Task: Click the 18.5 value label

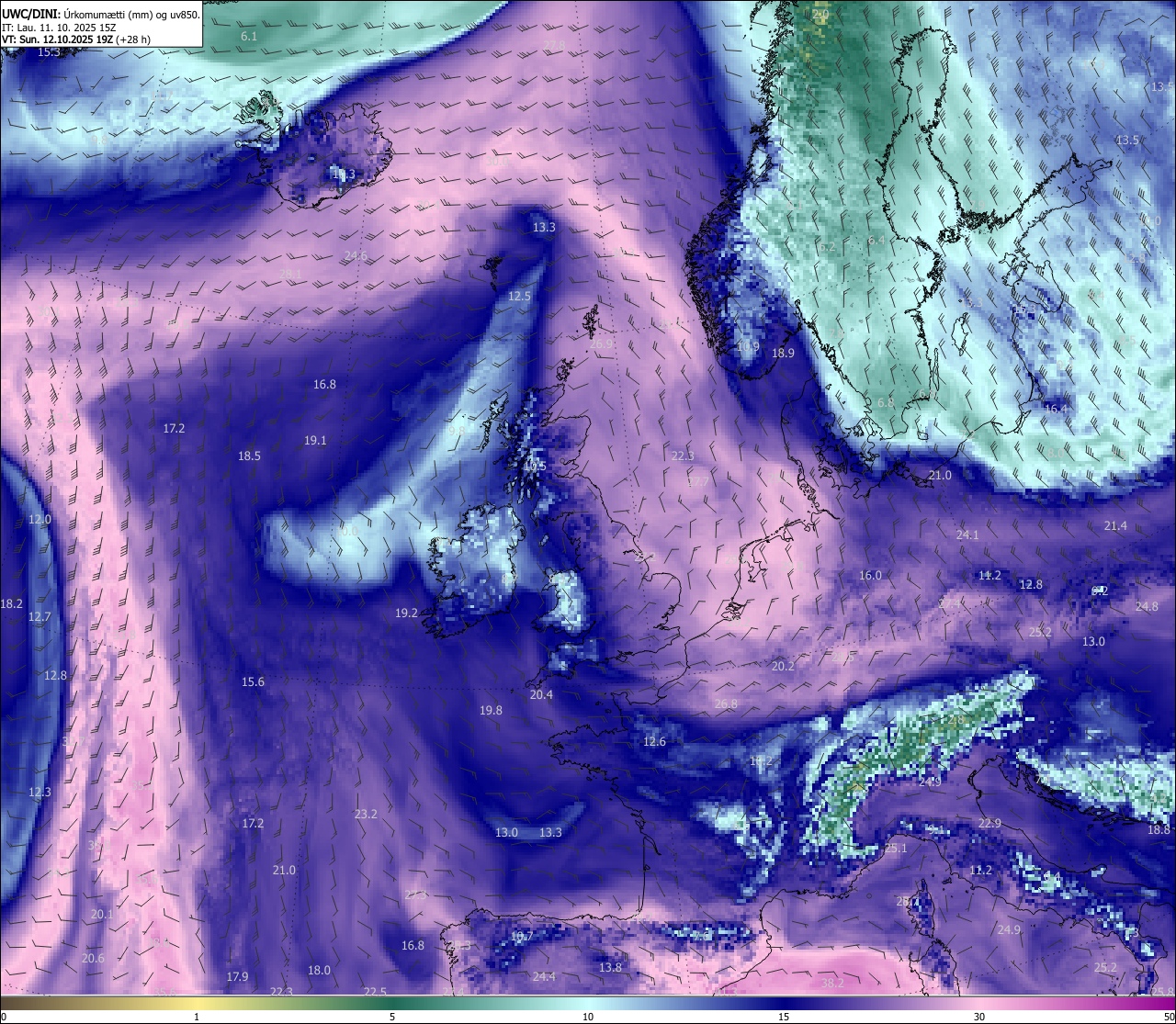Action: (249, 456)
